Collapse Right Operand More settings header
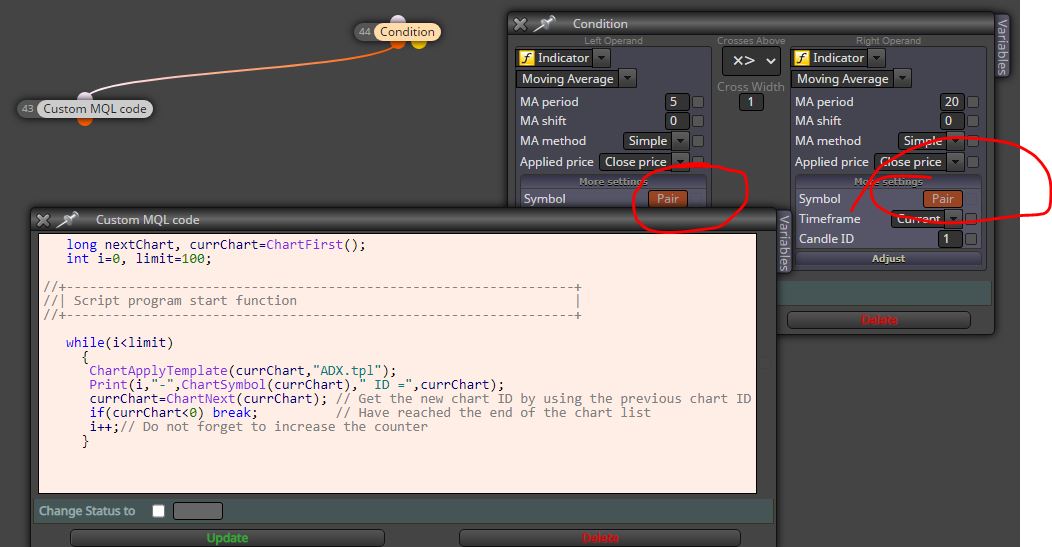This screenshot has height=547, width=1052. 888,182
